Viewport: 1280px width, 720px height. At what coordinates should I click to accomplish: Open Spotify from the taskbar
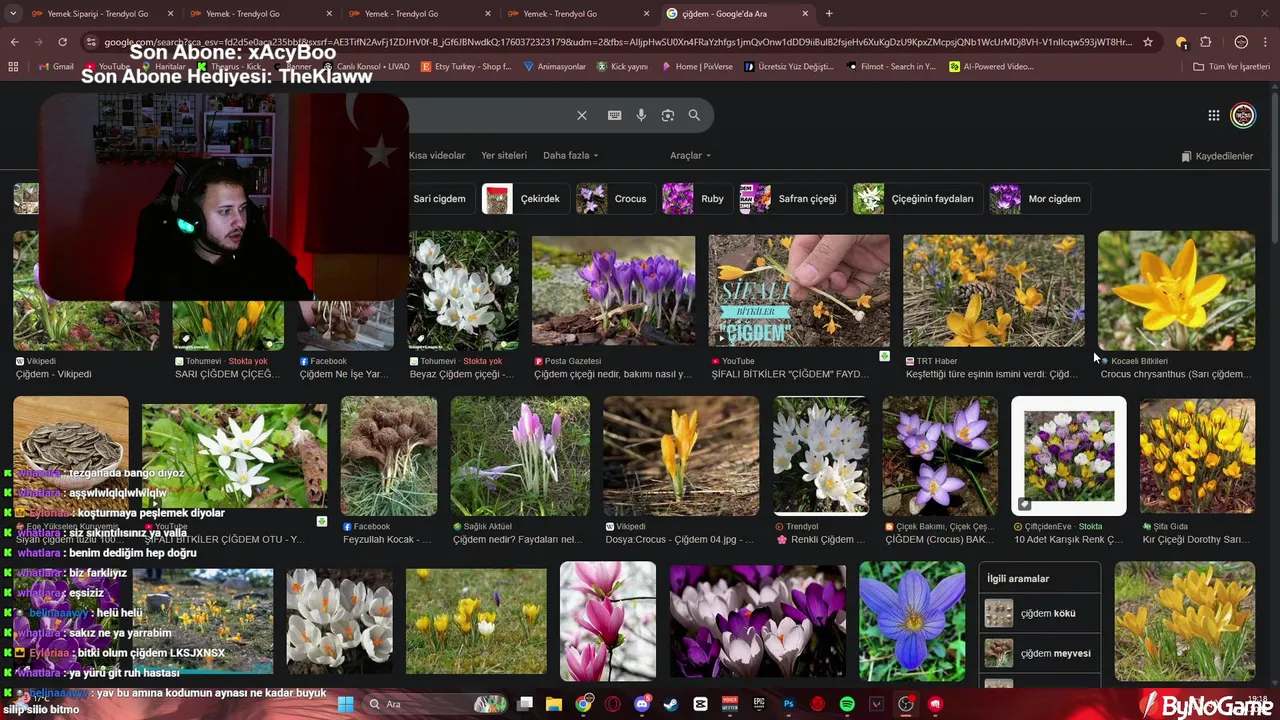point(847,704)
